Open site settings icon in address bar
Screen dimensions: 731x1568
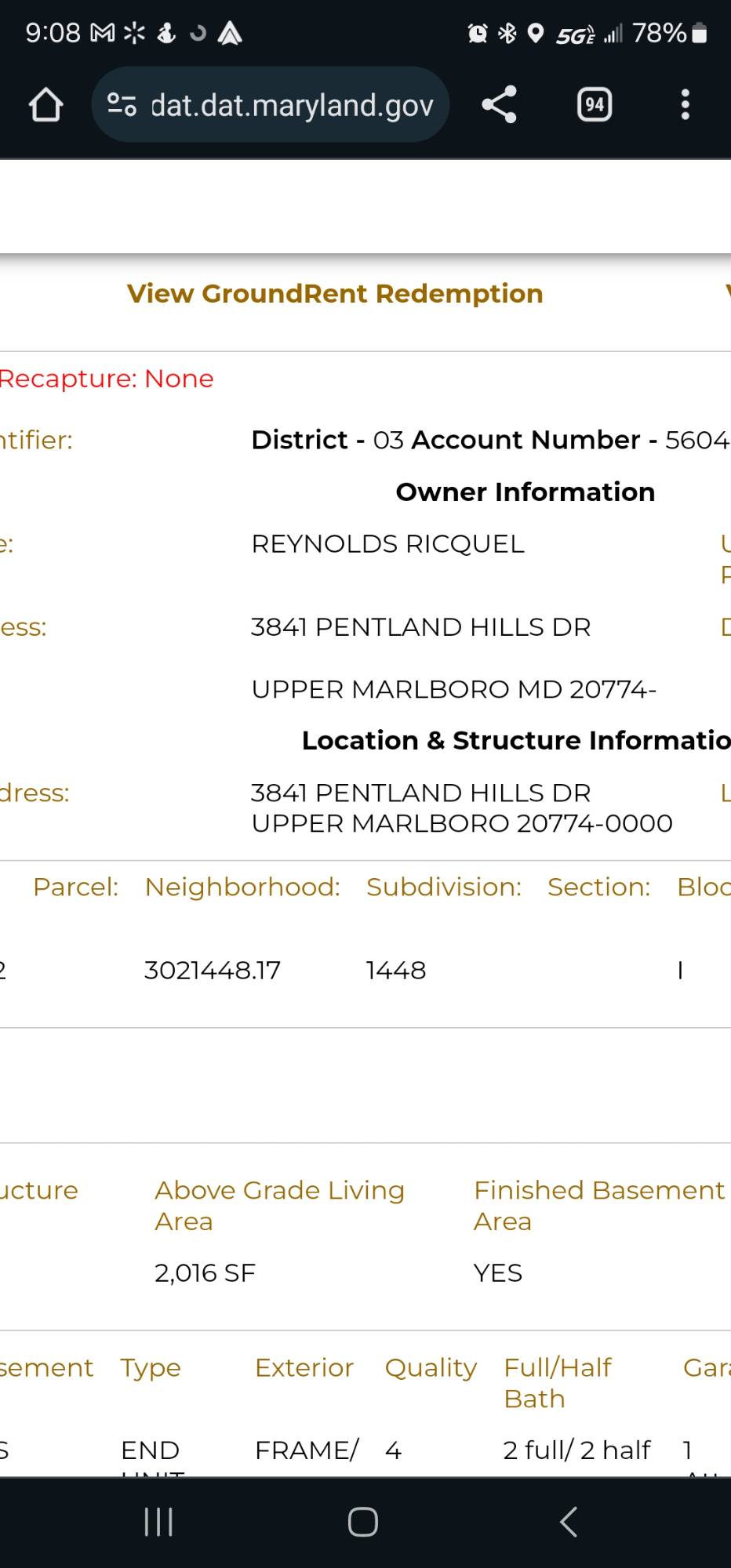tap(122, 105)
